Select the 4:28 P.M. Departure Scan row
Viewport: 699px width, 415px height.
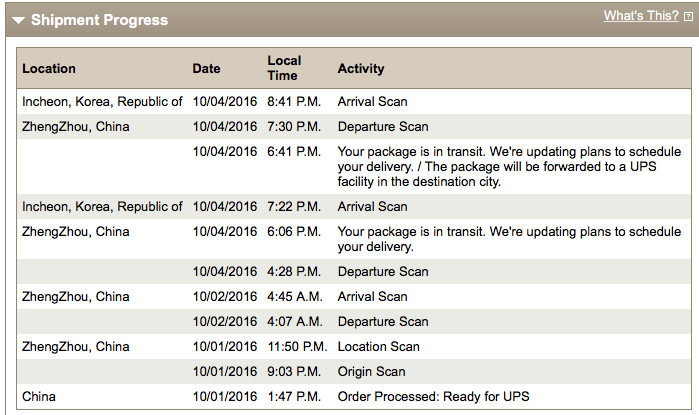pyautogui.click(x=354, y=271)
